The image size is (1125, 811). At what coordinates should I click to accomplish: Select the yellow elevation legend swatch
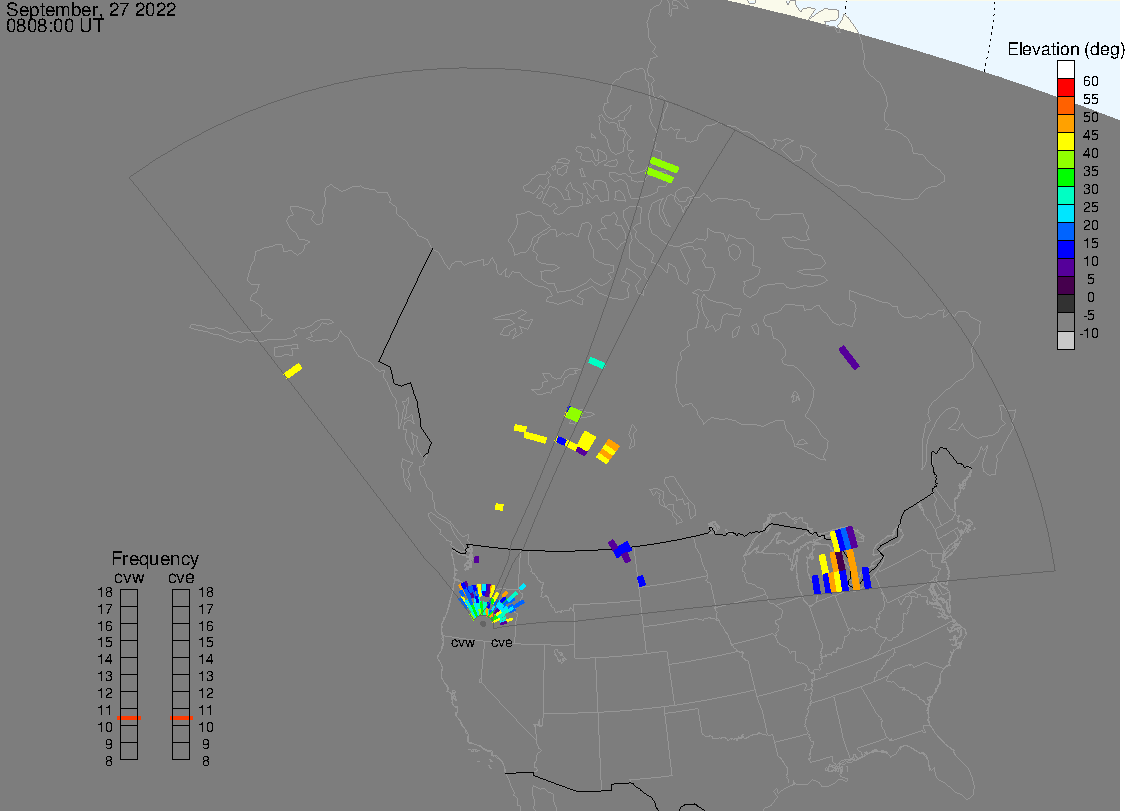1065,141
